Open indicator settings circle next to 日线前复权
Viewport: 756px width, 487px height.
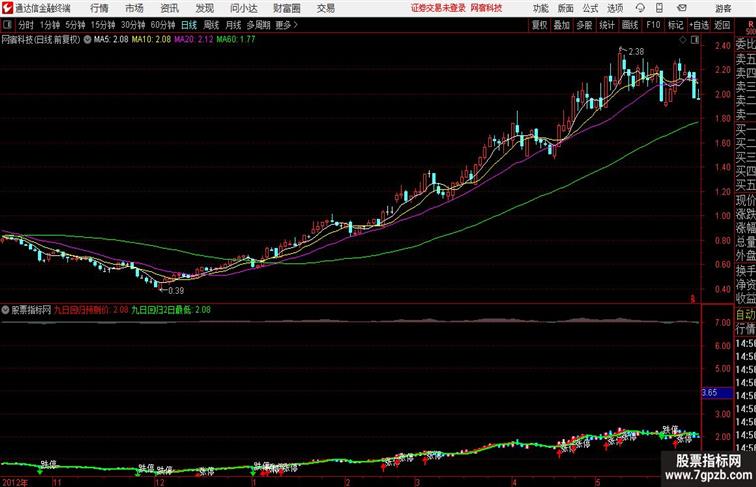click(x=87, y=40)
